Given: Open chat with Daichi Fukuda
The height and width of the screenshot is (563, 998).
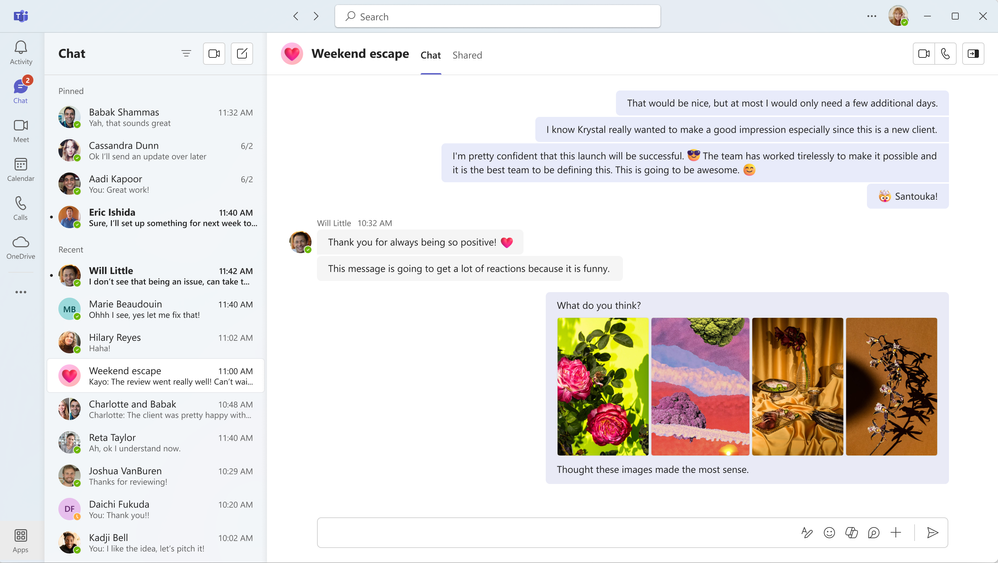Looking at the screenshot, I should (x=156, y=510).
